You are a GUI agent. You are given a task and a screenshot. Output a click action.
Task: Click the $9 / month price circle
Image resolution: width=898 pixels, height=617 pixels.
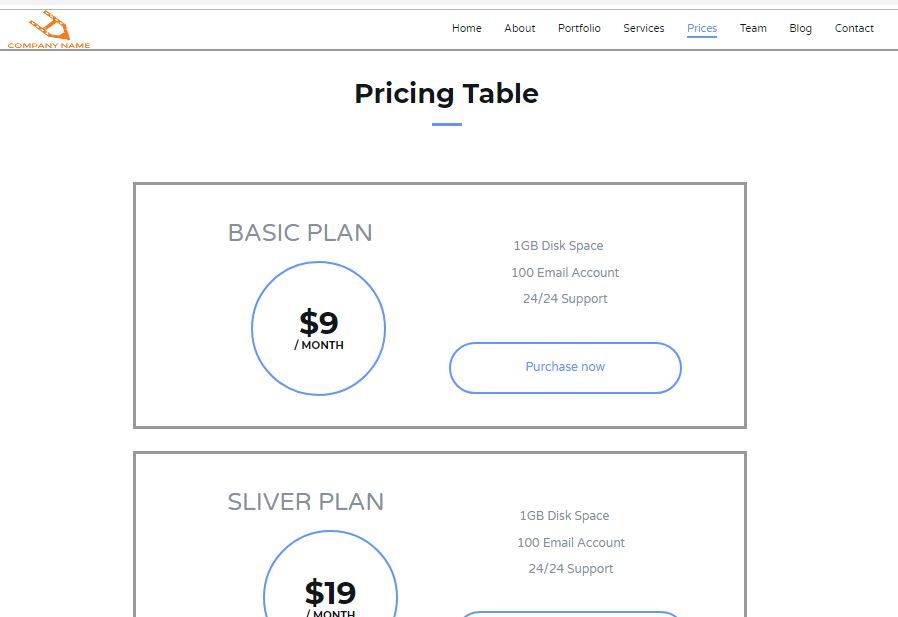coord(318,328)
